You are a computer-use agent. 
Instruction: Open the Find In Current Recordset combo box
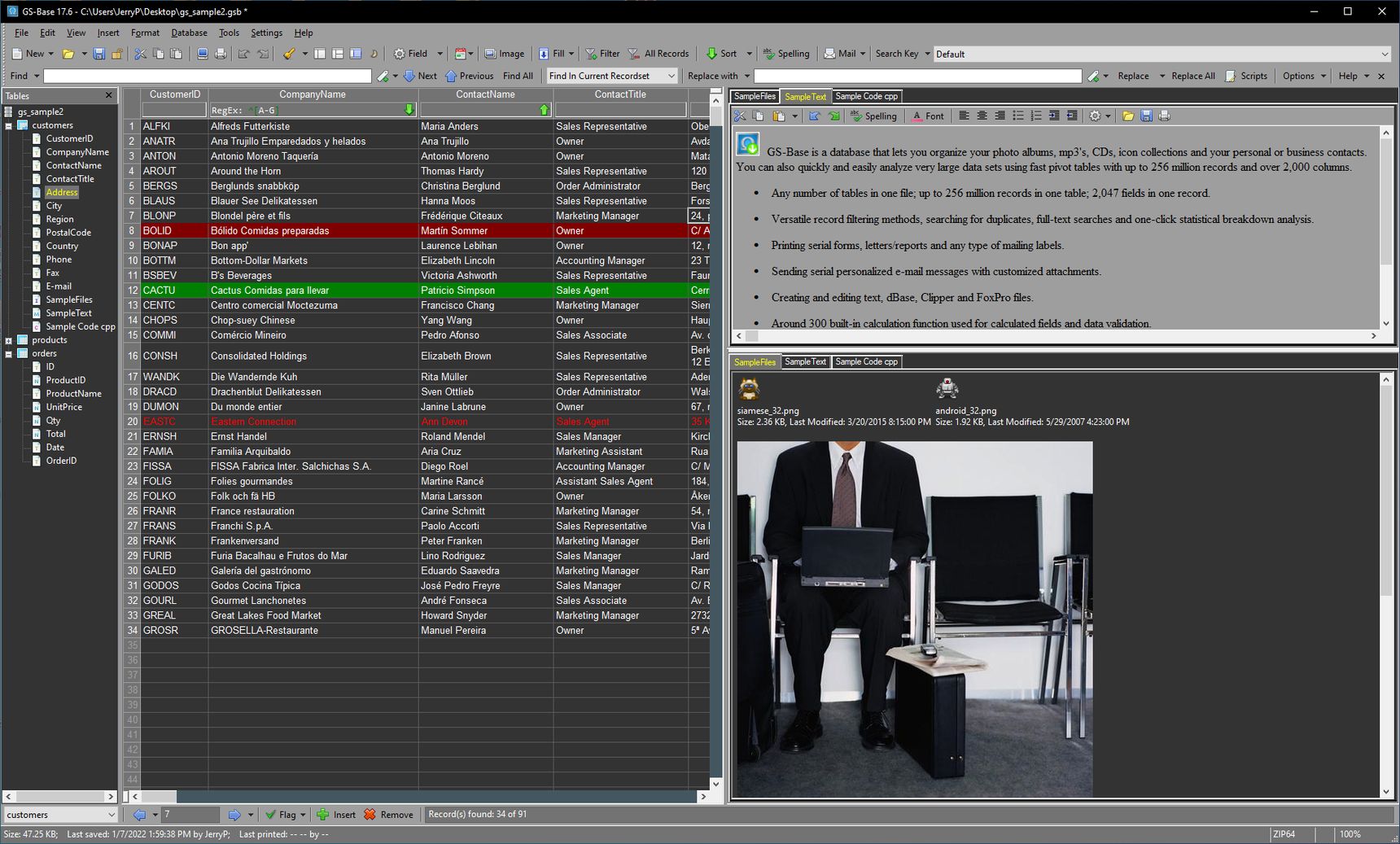(612, 76)
